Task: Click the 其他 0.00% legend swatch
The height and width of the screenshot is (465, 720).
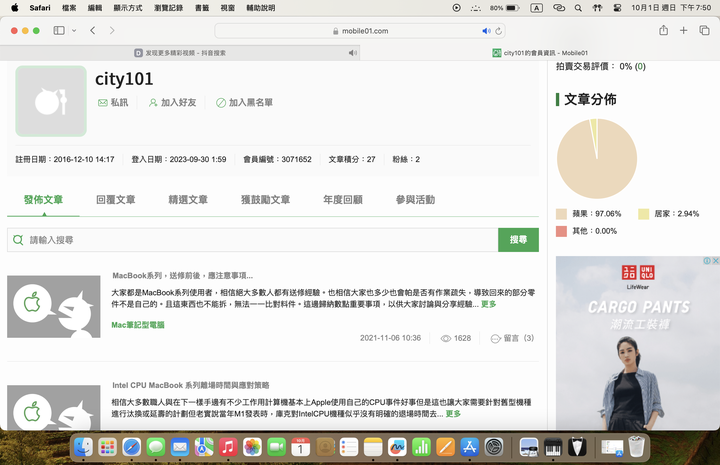Action: pyautogui.click(x=561, y=231)
